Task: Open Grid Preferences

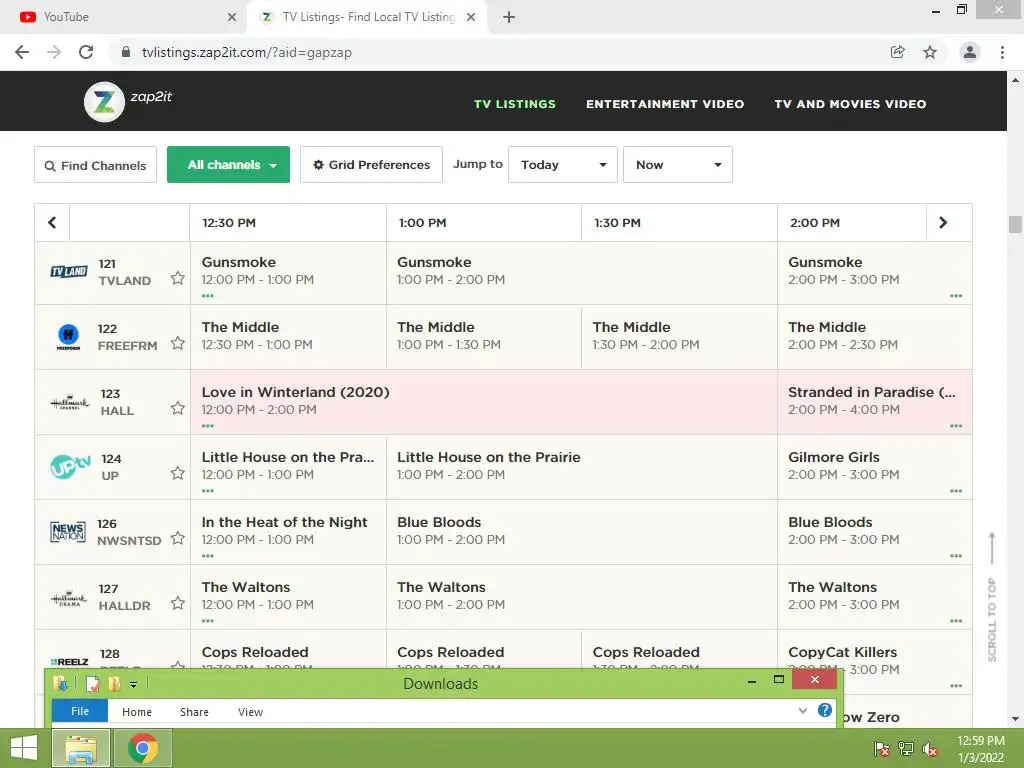Action: 372,165
